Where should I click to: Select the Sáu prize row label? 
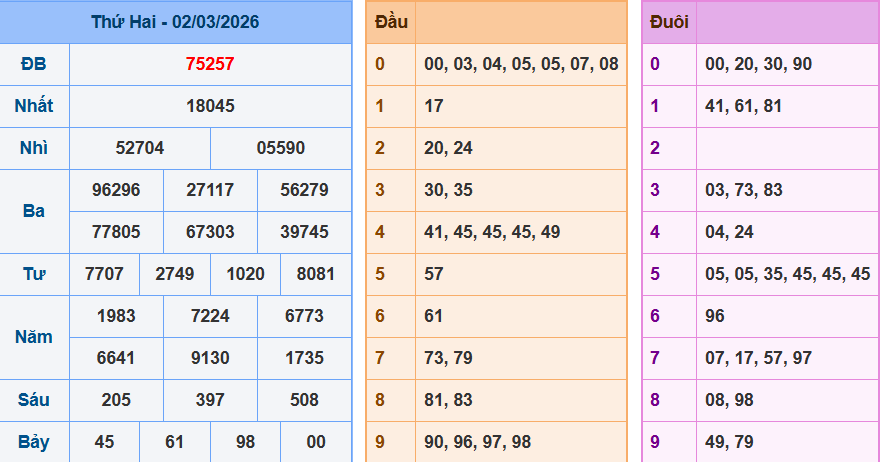pyautogui.click(x=34, y=400)
